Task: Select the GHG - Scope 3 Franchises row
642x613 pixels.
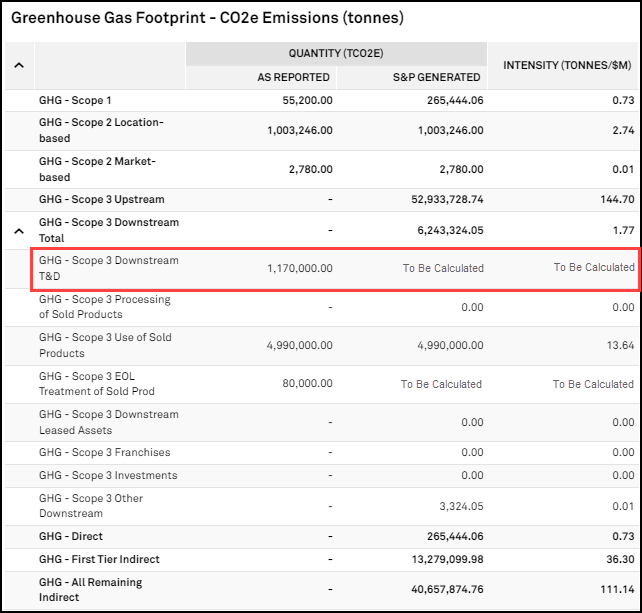Action: tap(105, 453)
